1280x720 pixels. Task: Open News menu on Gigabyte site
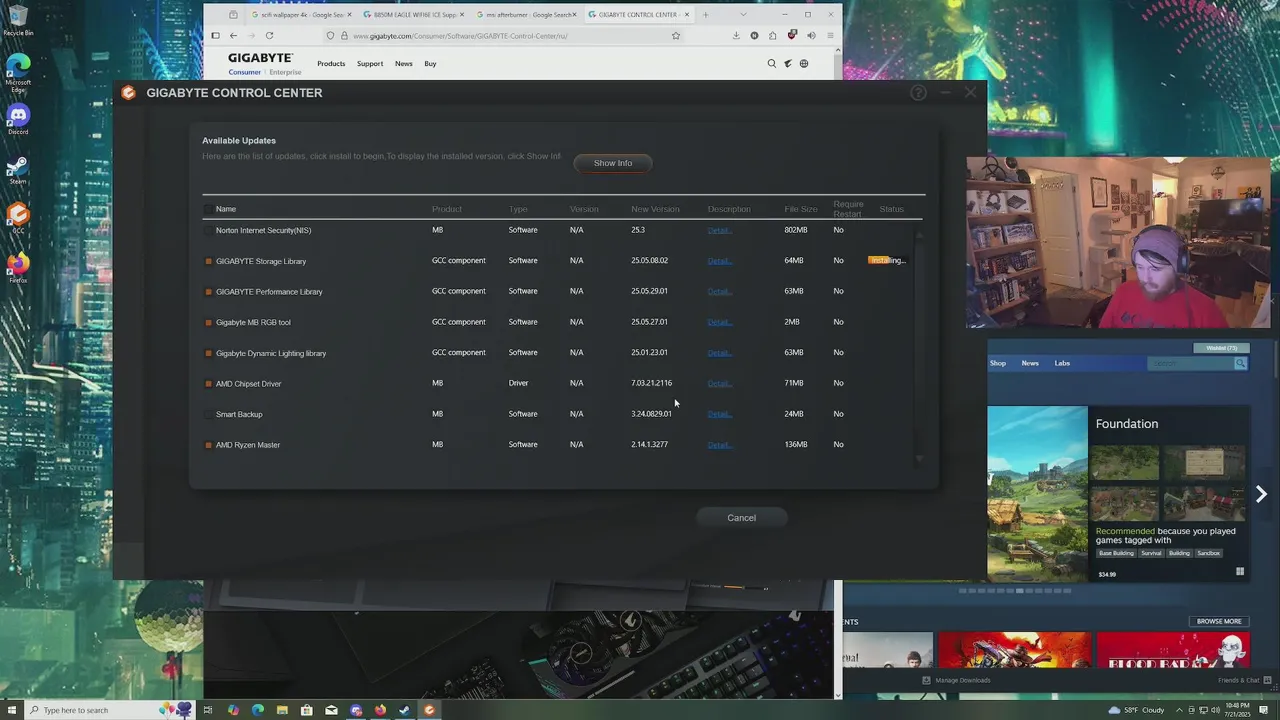[403, 64]
